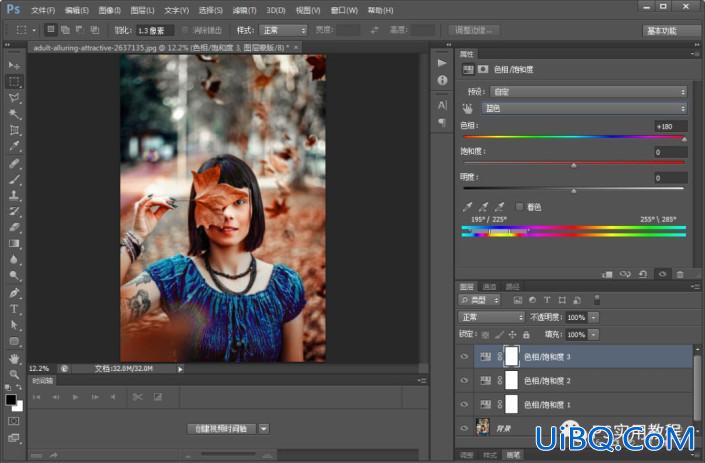Select the Magic Wand tool
The height and width of the screenshot is (463, 705).
click(14, 114)
